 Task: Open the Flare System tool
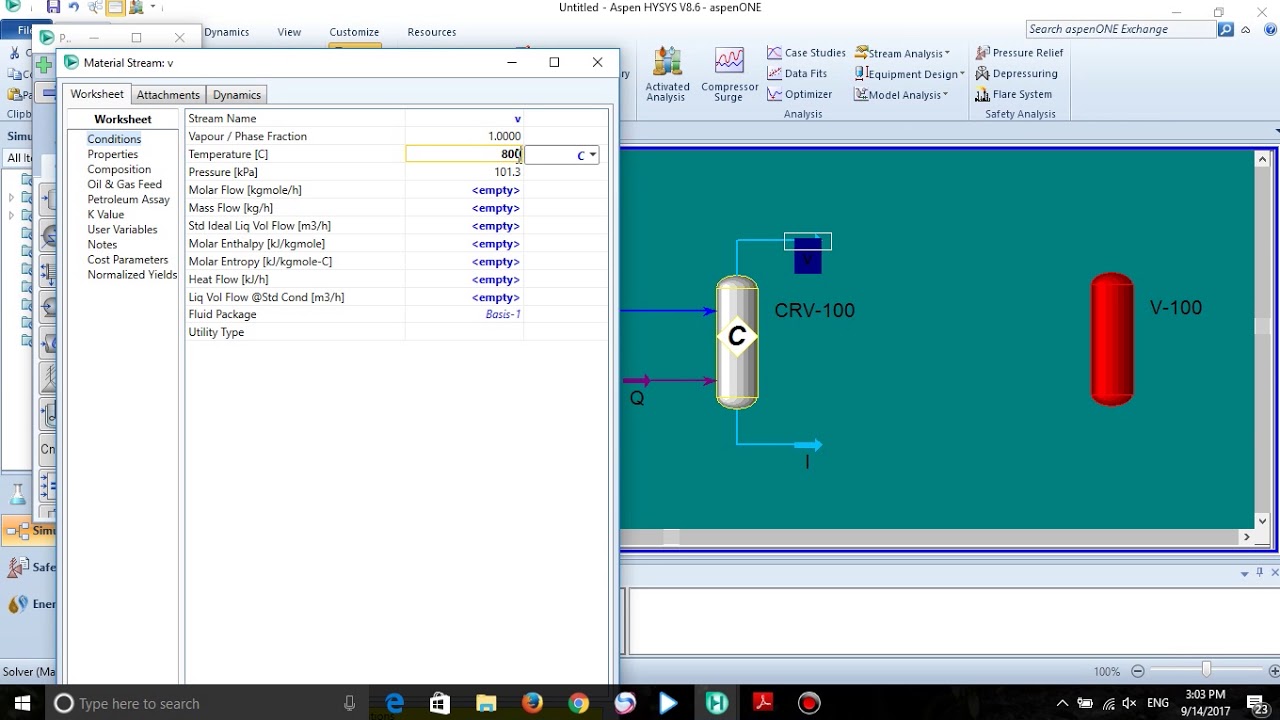tap(1013, 94)
